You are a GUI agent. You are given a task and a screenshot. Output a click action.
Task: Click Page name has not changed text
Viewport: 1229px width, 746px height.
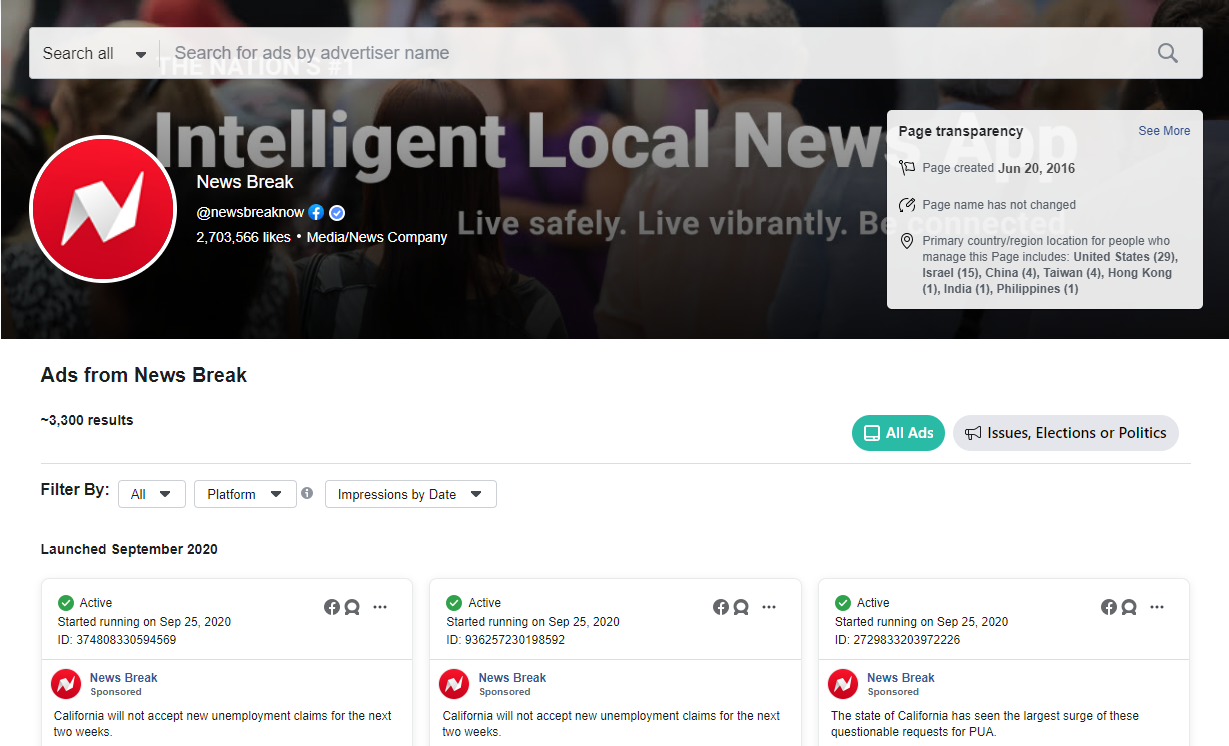999,205
